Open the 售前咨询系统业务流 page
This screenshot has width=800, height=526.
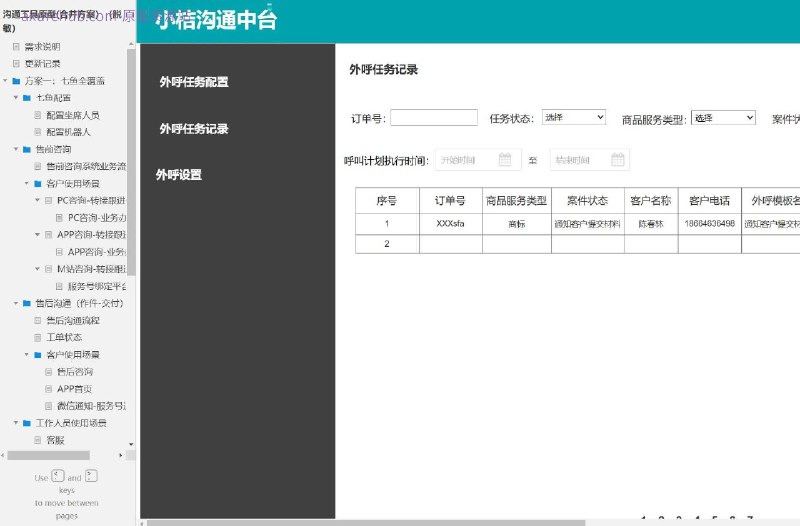[x=86, y=166]
